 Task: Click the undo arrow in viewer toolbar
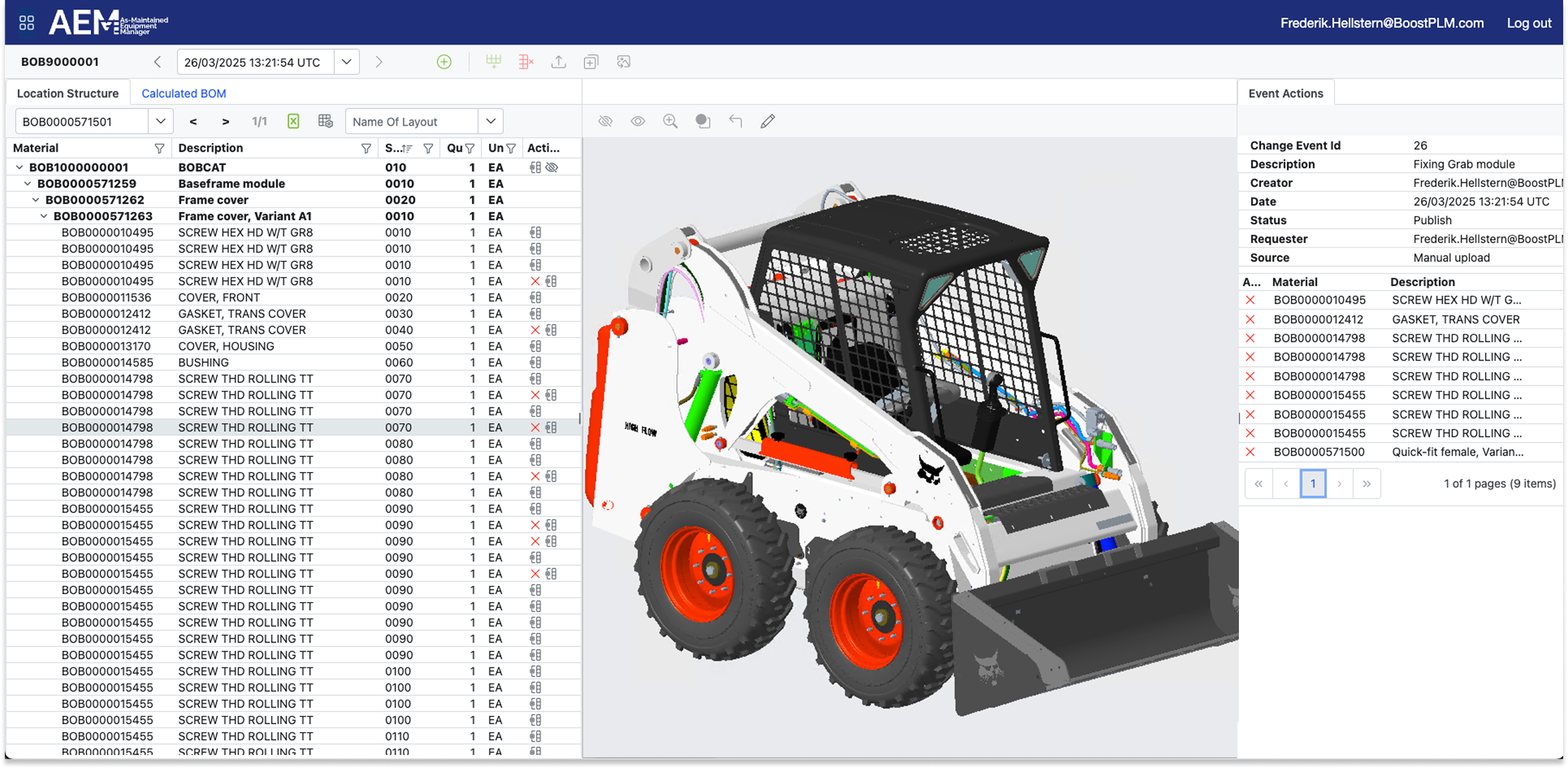(x=736, y=121)
